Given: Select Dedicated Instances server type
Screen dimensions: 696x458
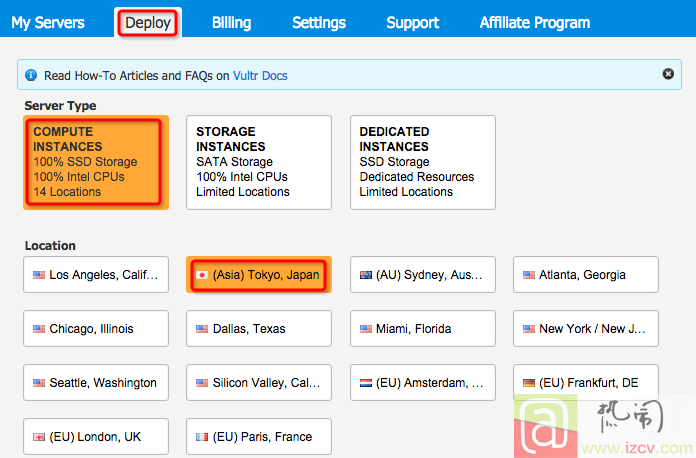Looking at the screenshot, I should pyautogui.click(x=423, y=162).
